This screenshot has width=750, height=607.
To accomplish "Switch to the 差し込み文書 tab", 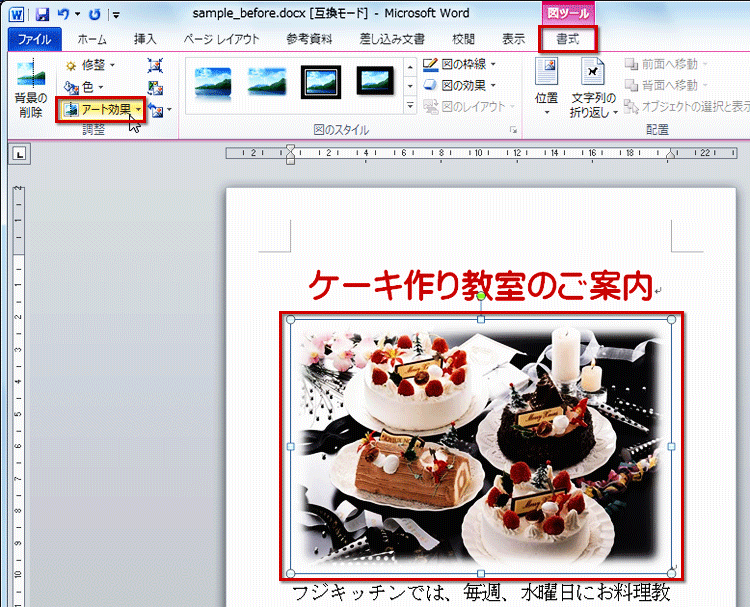I will [392, 39].
